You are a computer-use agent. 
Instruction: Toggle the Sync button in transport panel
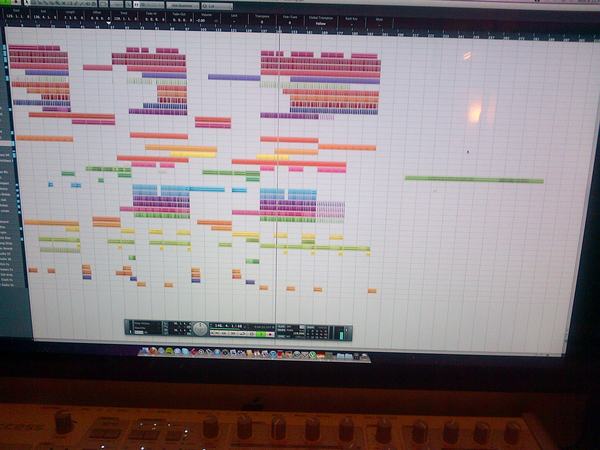[280, 336]
